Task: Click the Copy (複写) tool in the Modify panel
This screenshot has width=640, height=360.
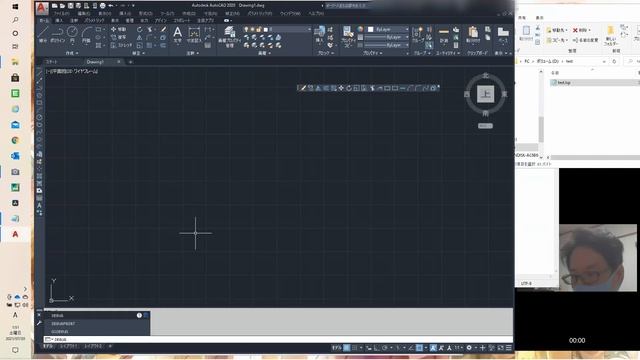Action: (118, 37)
